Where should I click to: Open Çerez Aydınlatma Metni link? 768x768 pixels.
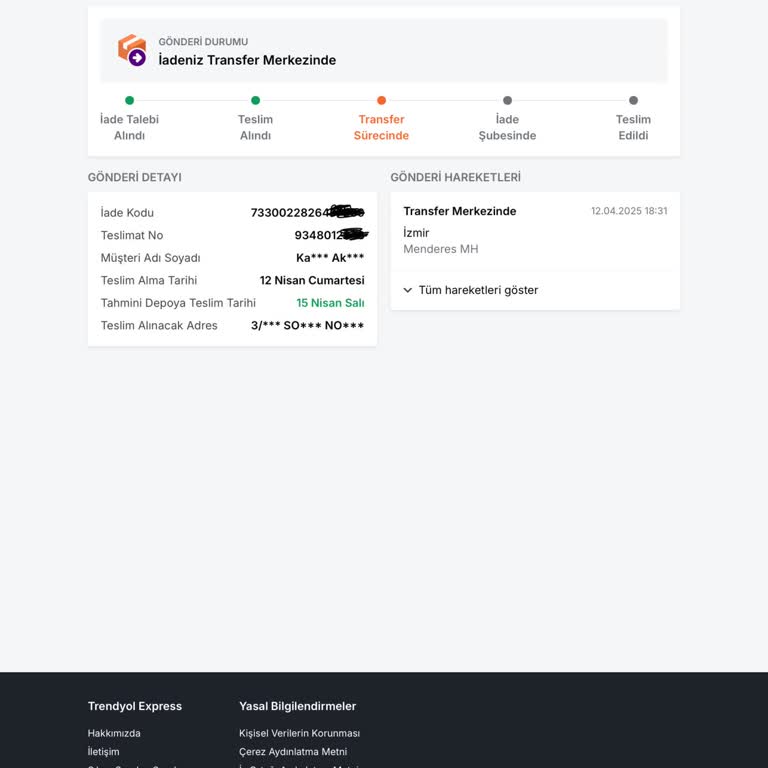[x=293, y=751]
